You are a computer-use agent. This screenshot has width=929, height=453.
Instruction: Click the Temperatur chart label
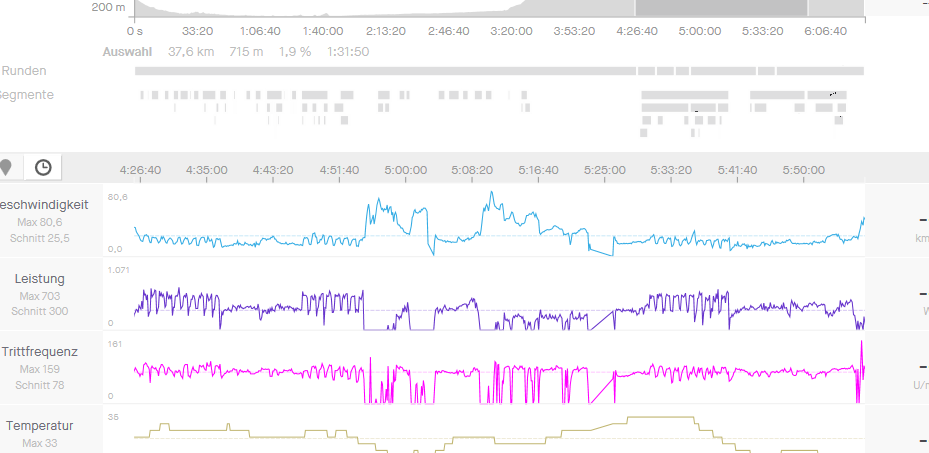[40, 425]
